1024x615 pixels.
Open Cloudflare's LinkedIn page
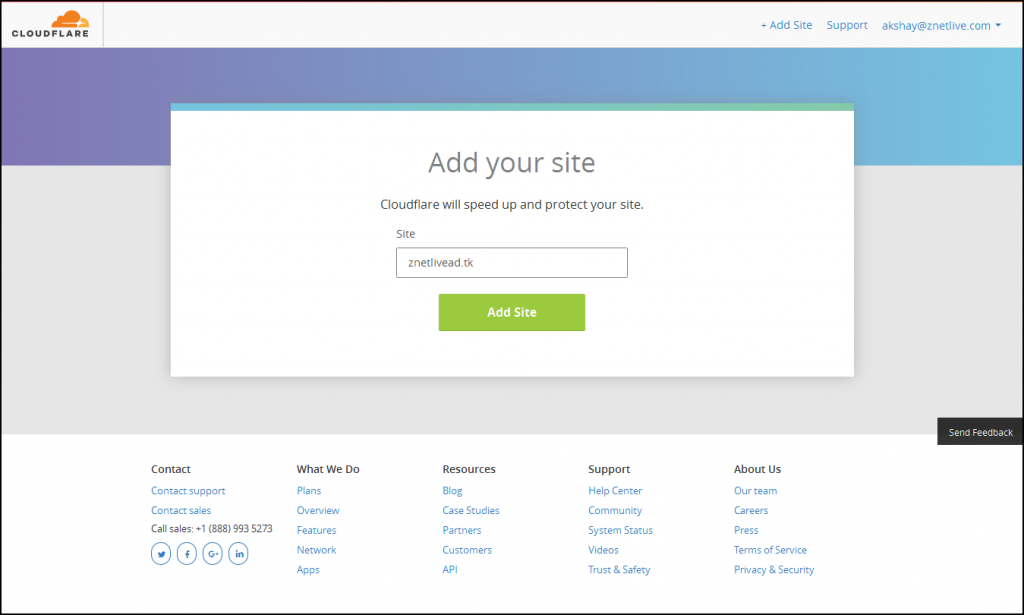[238, 553]
